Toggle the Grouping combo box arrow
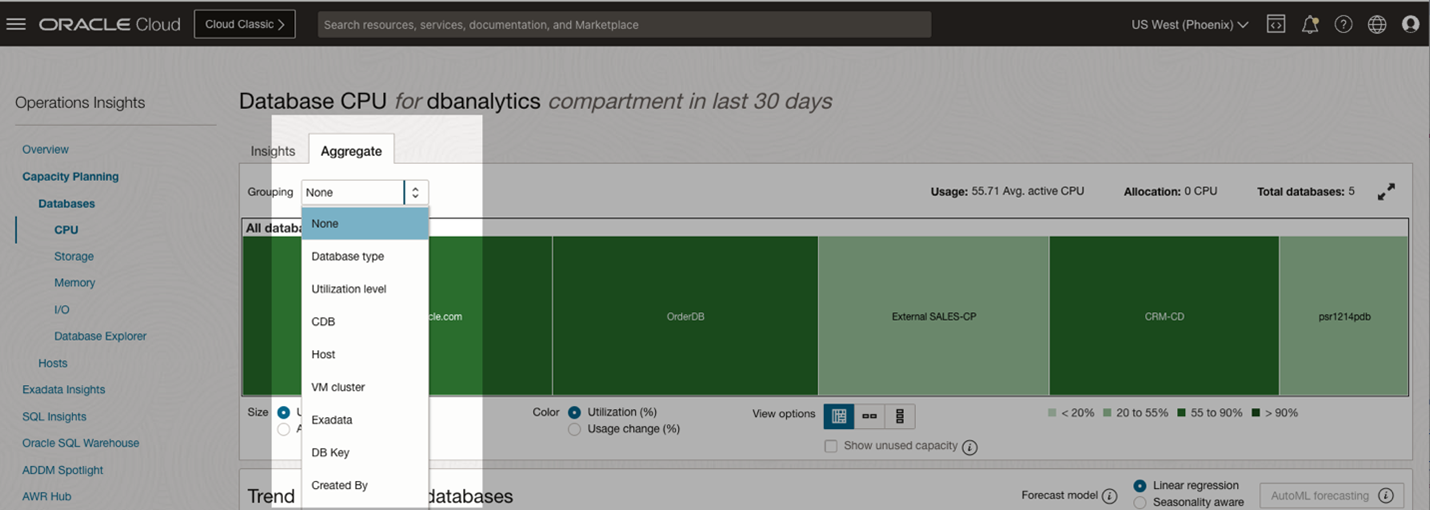The width and height of the screenshot is (1430, 510). [416, 192]
